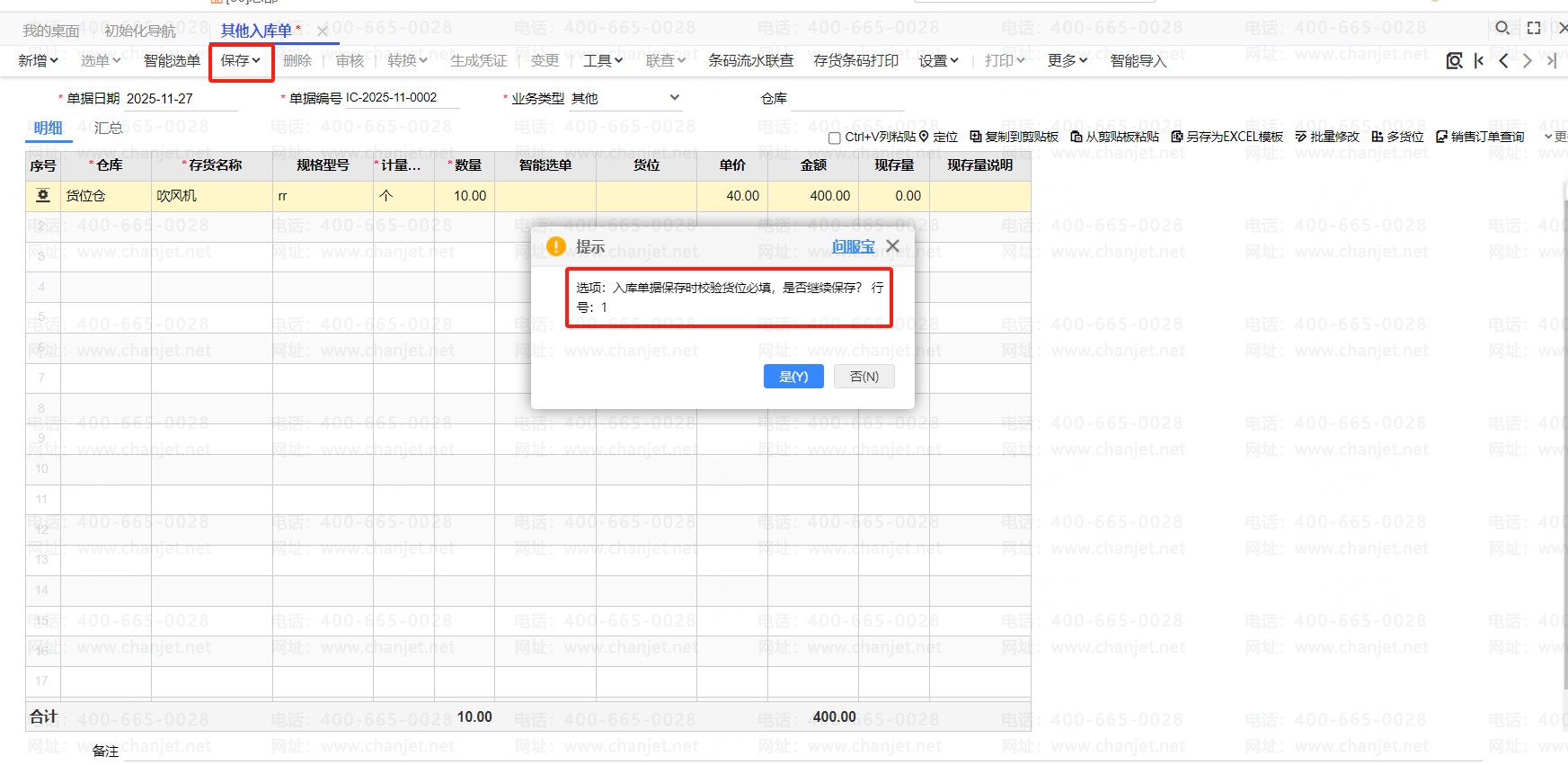Click 智能选单 in toolbar
Viewport: 1568px width, 765px height.
[172, 60]
